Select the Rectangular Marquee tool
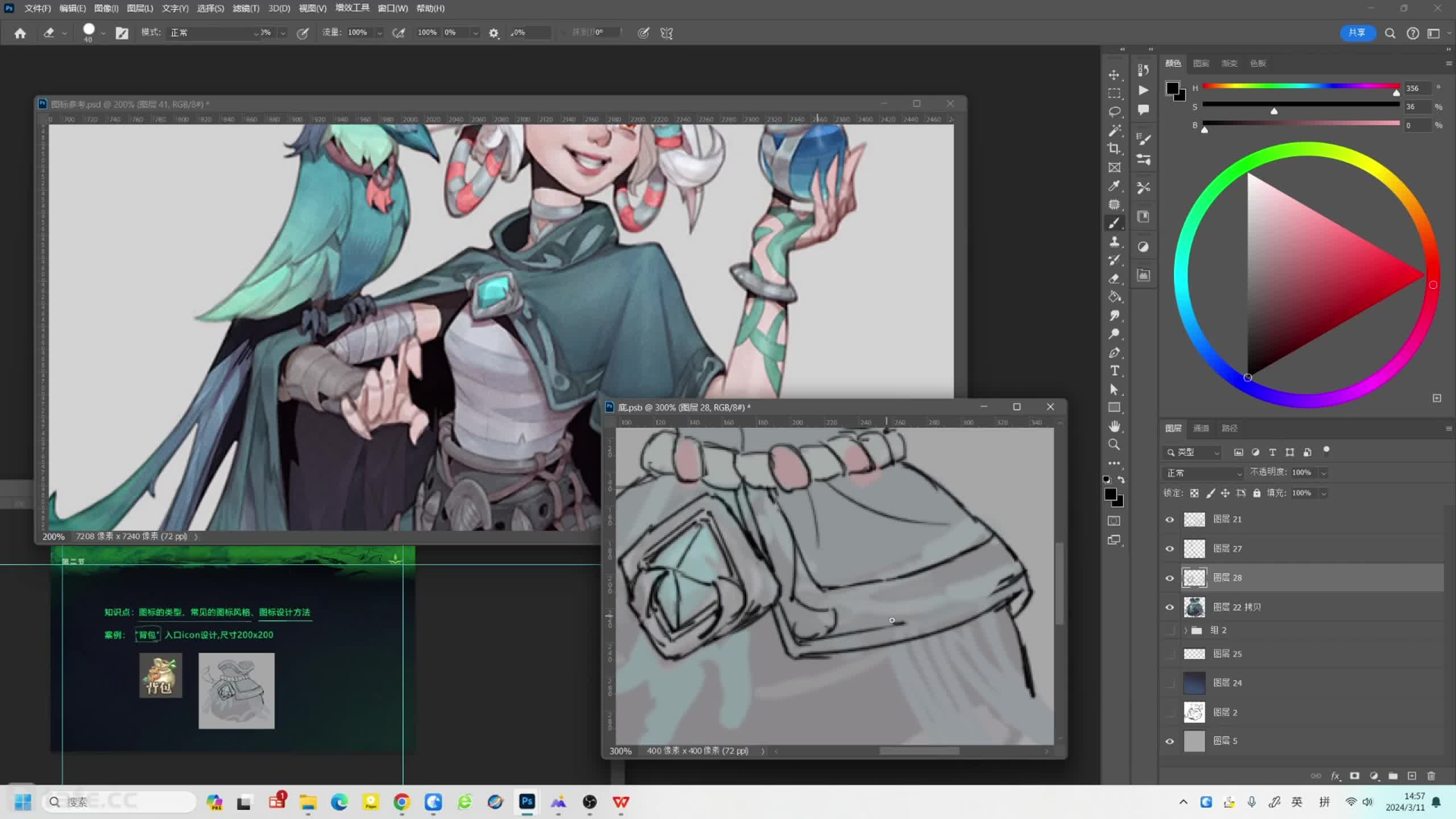1456x819 pixels. pyautogui.click(x=1114, y=93)
